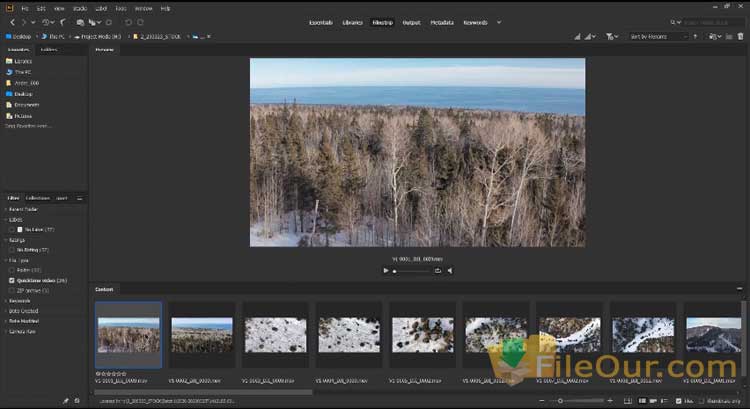750x409 pixels.
Task: Switch to the Collections tab
Action: click(x=38, y=198)
